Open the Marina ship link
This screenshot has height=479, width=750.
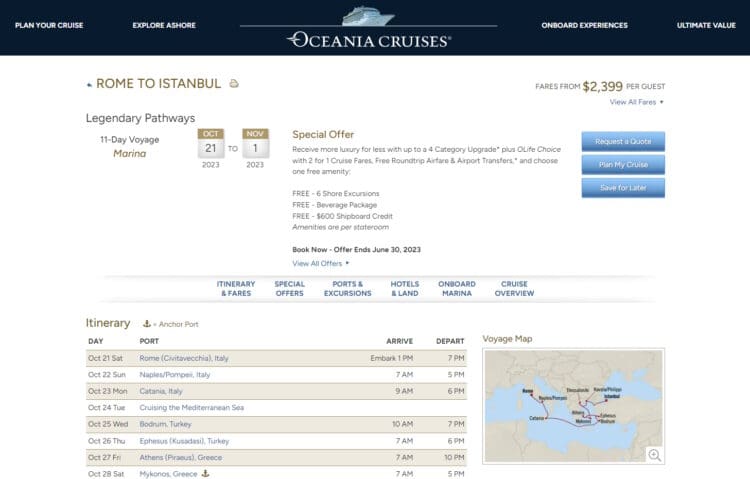[x=130, y=154]
